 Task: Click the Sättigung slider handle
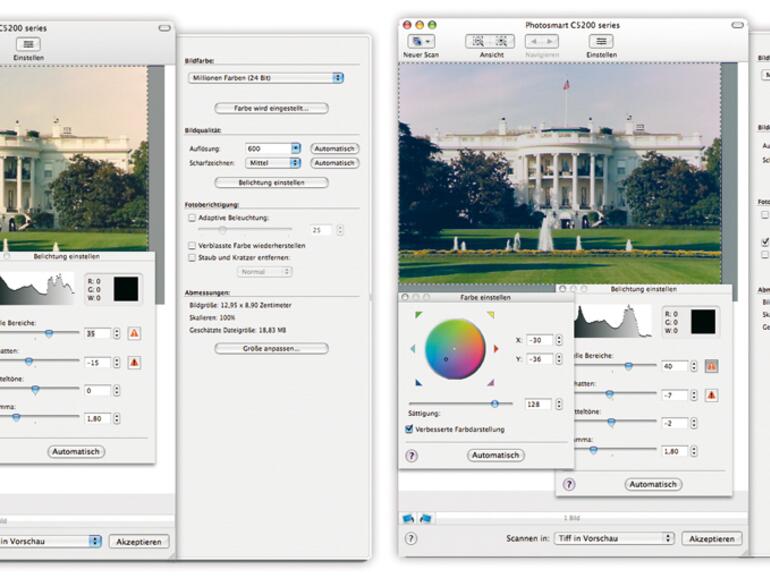494,403
